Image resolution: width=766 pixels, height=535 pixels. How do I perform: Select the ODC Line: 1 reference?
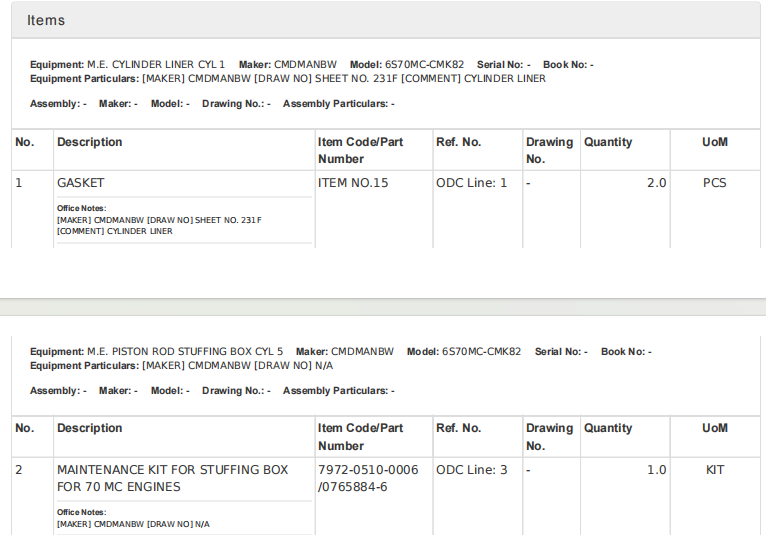point(472,183)
